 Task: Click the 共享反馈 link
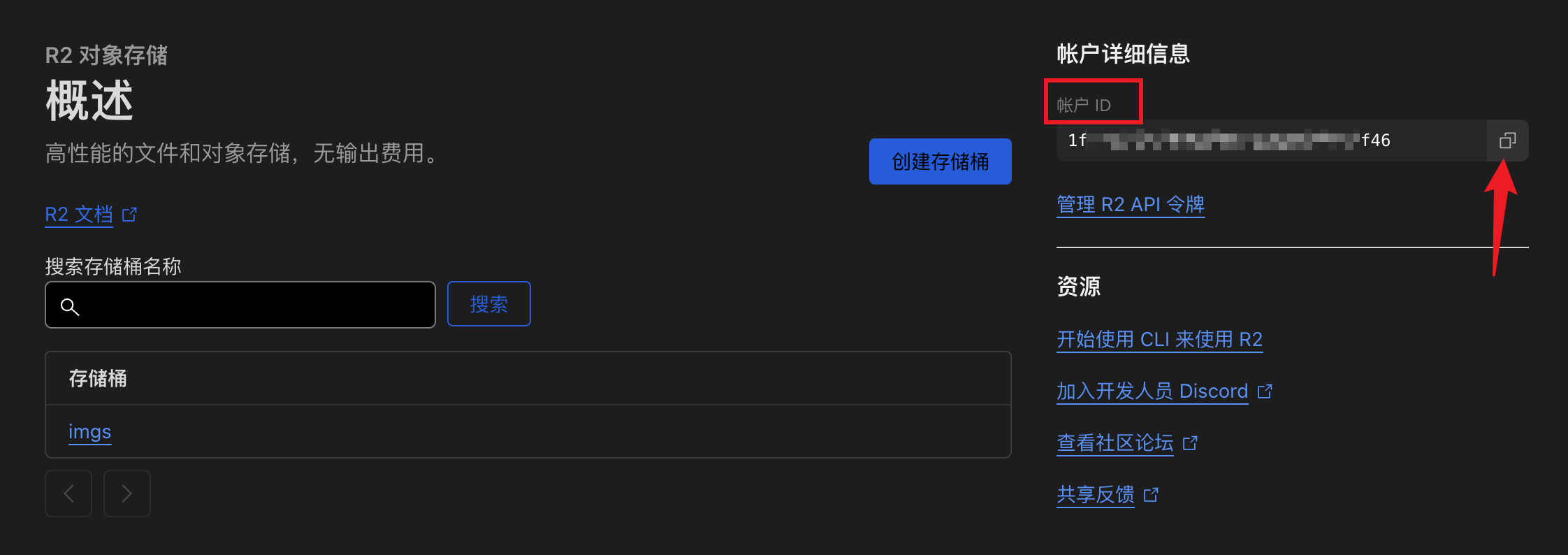[1094, 495]
